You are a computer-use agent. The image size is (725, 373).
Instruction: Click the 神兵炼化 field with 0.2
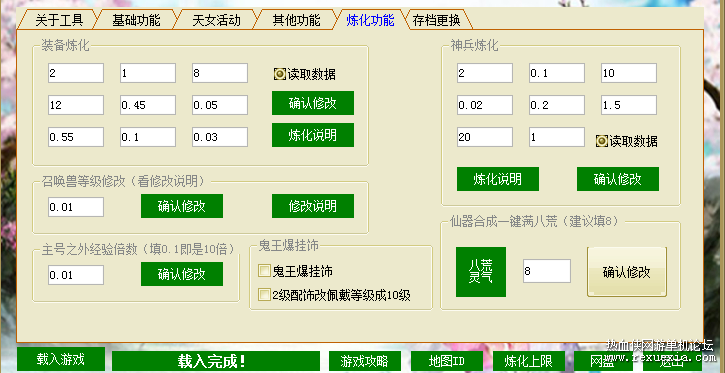click(557, 105)
